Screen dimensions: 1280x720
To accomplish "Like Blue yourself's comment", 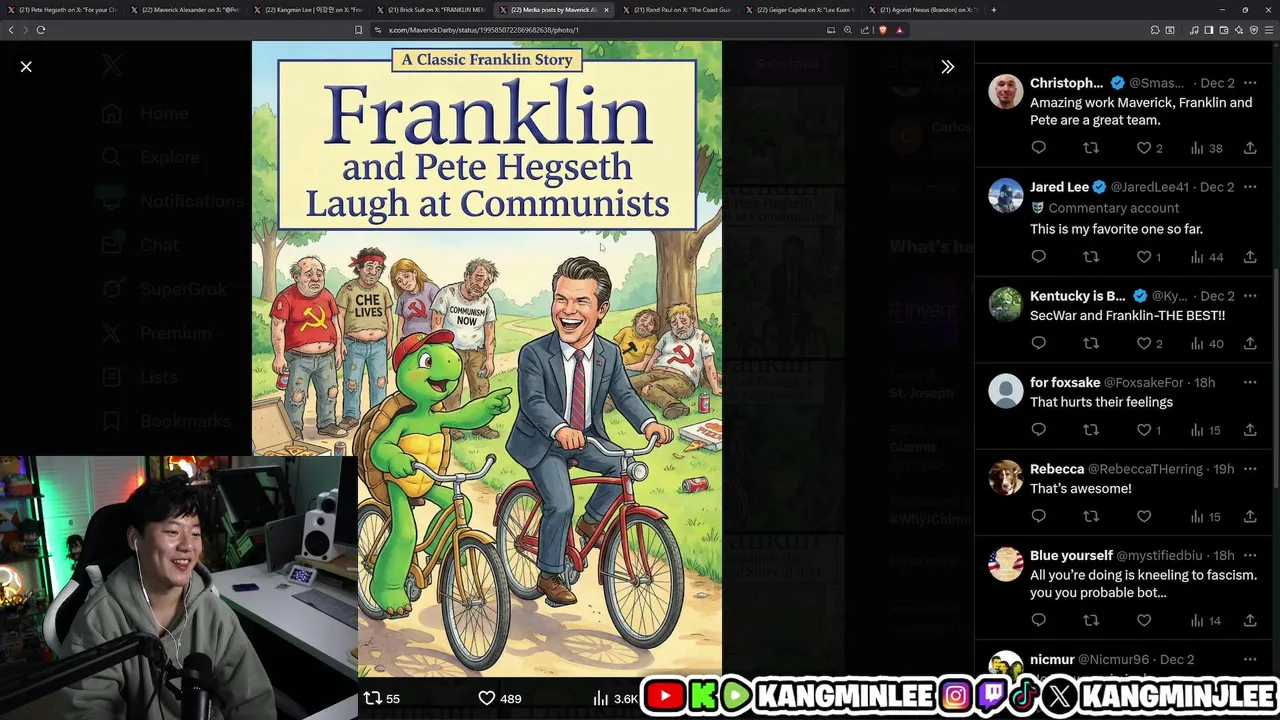I will [x=1144, y=621].
